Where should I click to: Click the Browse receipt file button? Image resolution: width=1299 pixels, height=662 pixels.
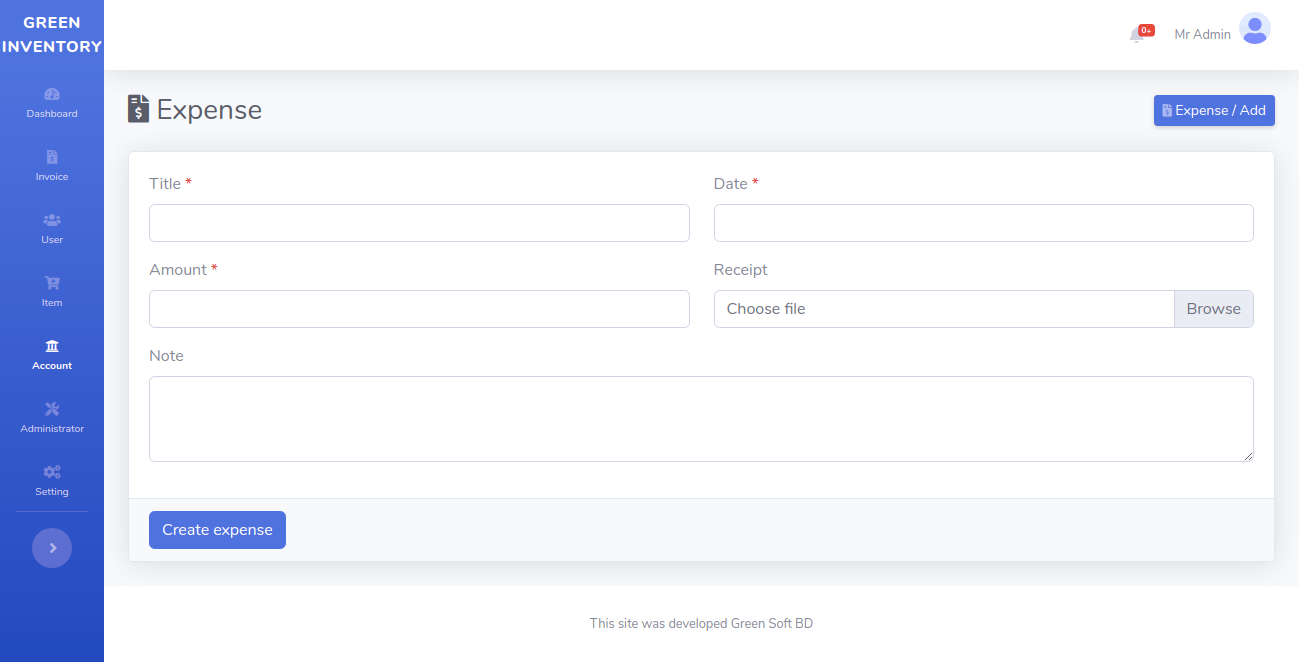pyautogui.click(x=1213, y=309)
